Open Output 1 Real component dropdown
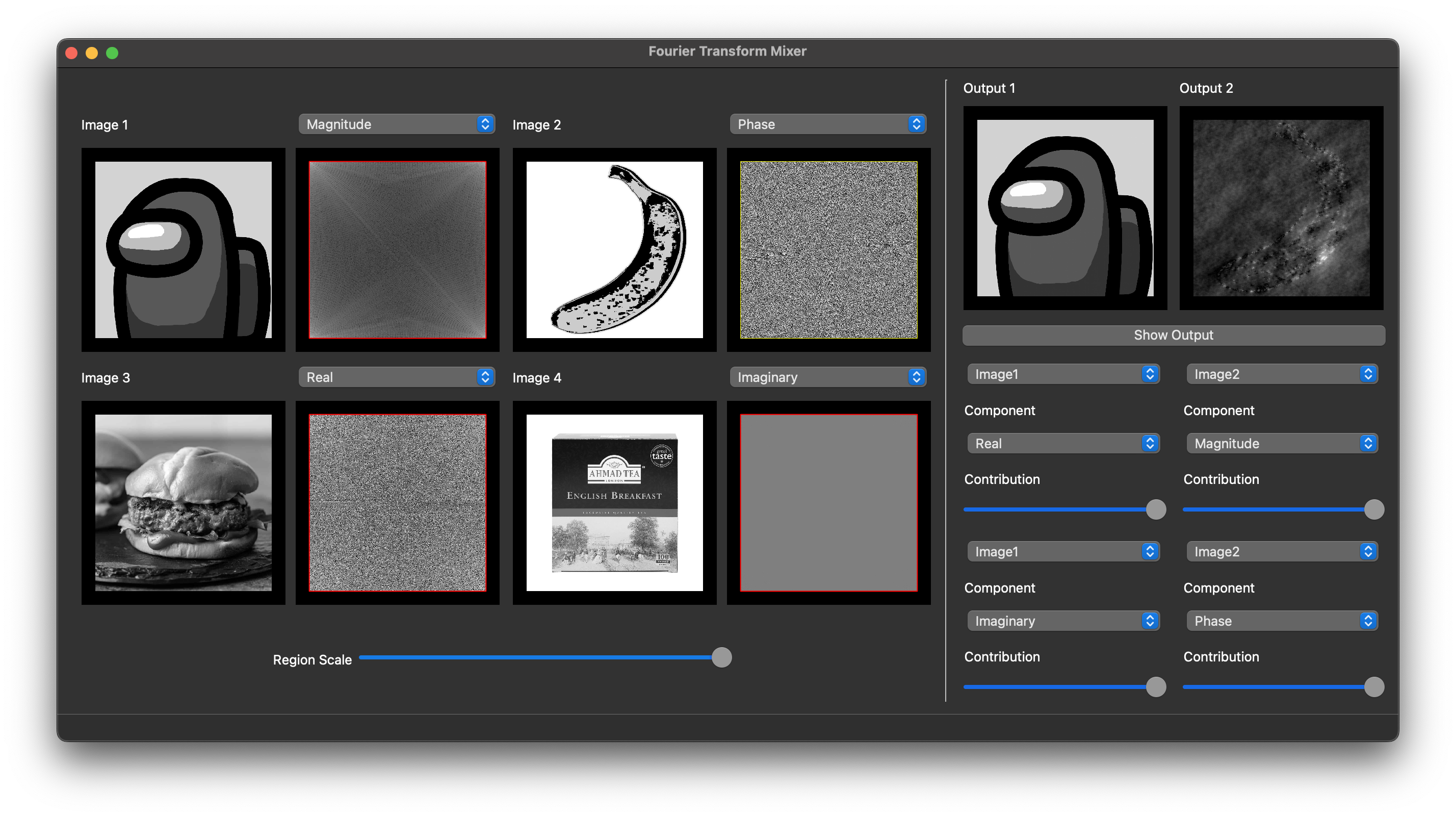 1063,443
